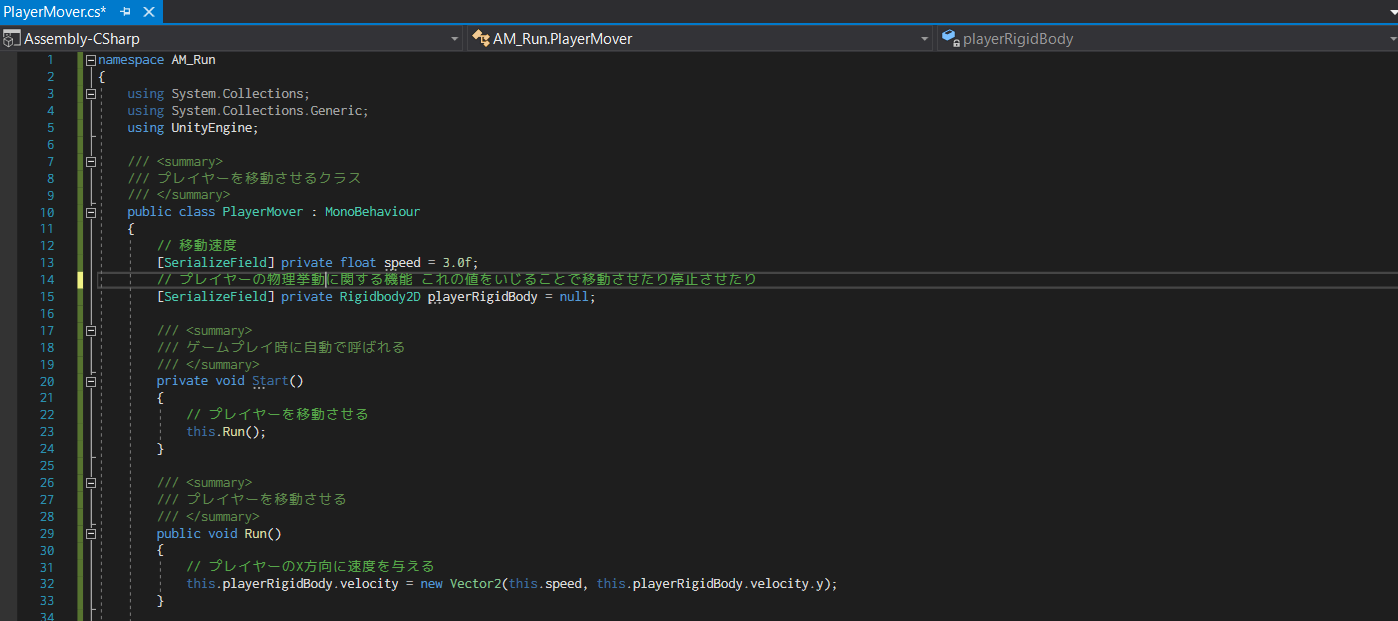Click the yellow change marker on line 14

pyautogui.click(x=81, y=280)
